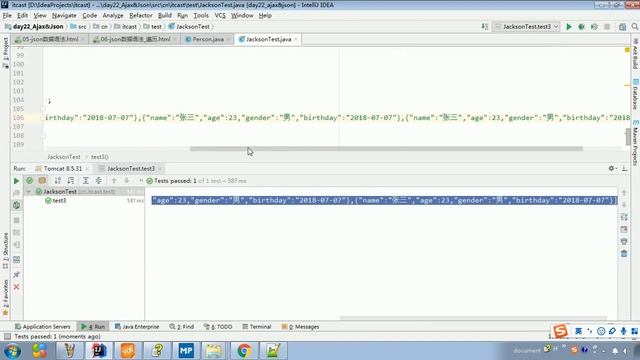Open Application Servers tool window
The height and width of the screenshot is (360, 640).
coord(42,327)
